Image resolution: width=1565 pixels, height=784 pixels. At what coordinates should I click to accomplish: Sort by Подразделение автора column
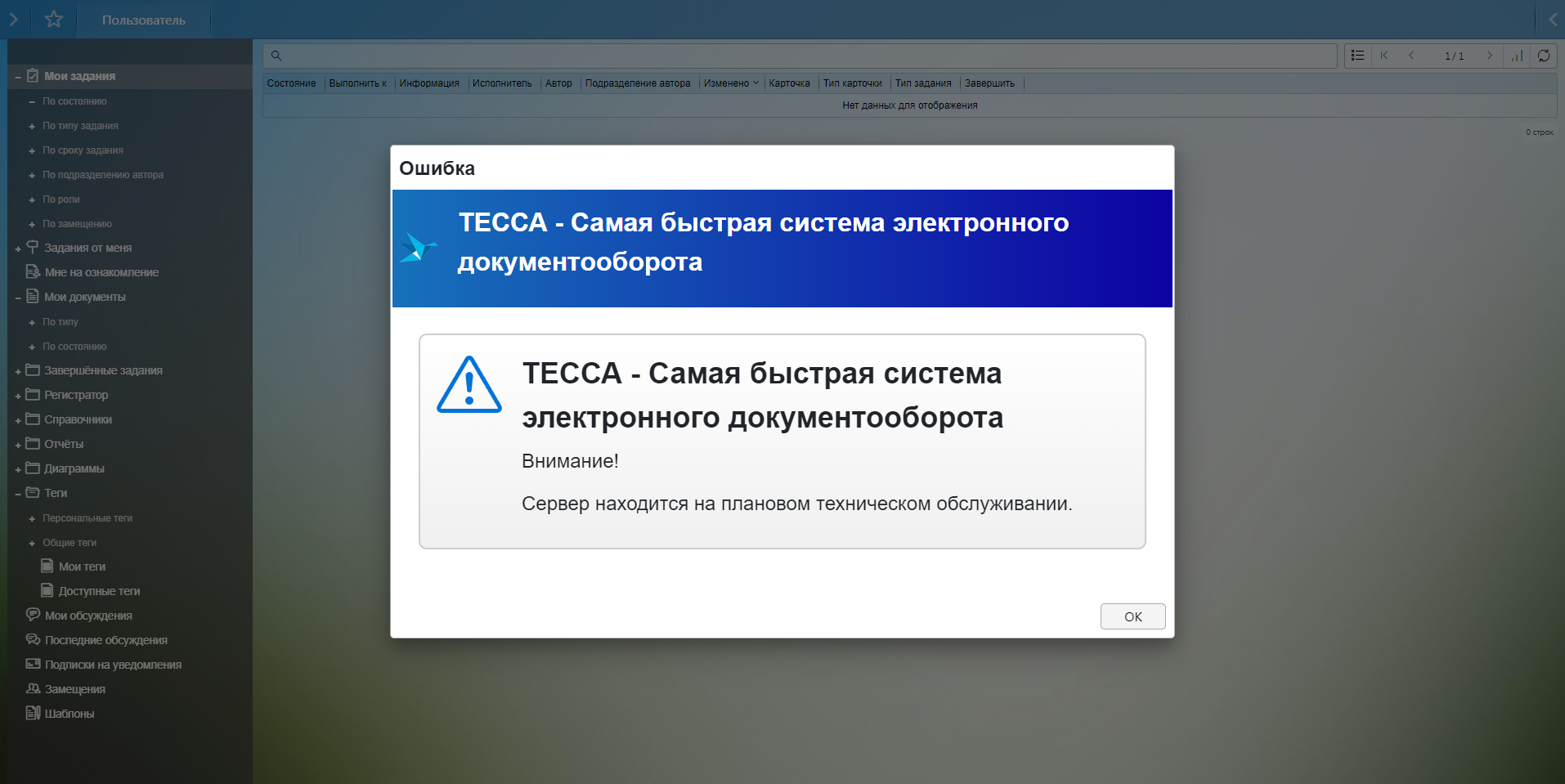(x=638, y=83)
